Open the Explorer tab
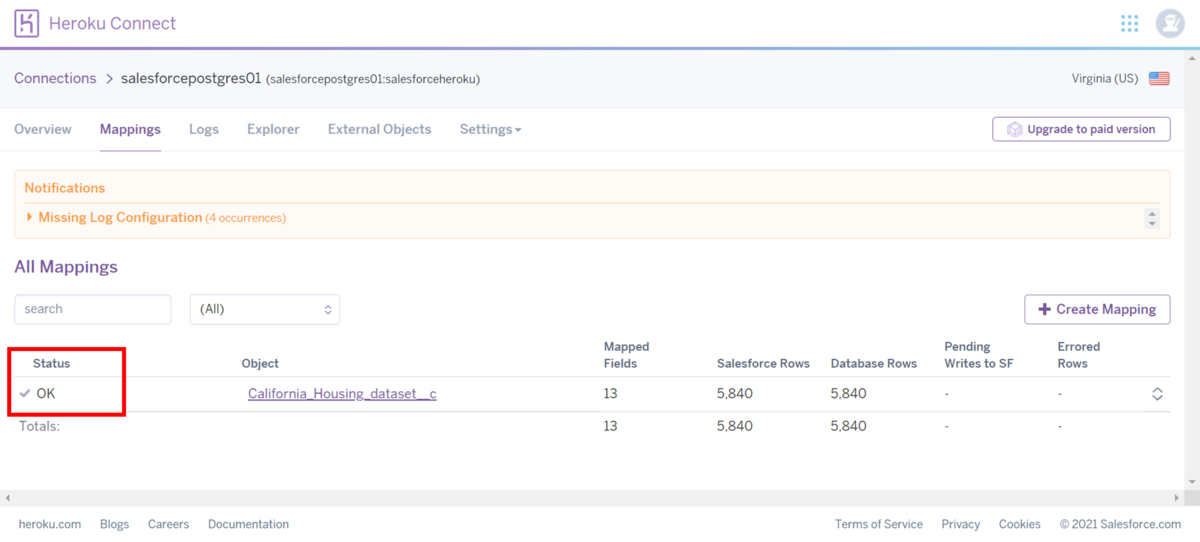This screenshot has width=1200, height=542. (x=273, y=129)
